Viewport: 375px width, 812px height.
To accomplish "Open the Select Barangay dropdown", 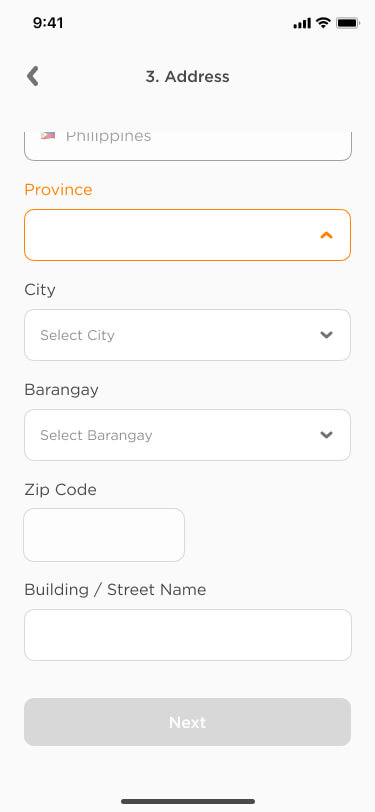I will (188, 435).
